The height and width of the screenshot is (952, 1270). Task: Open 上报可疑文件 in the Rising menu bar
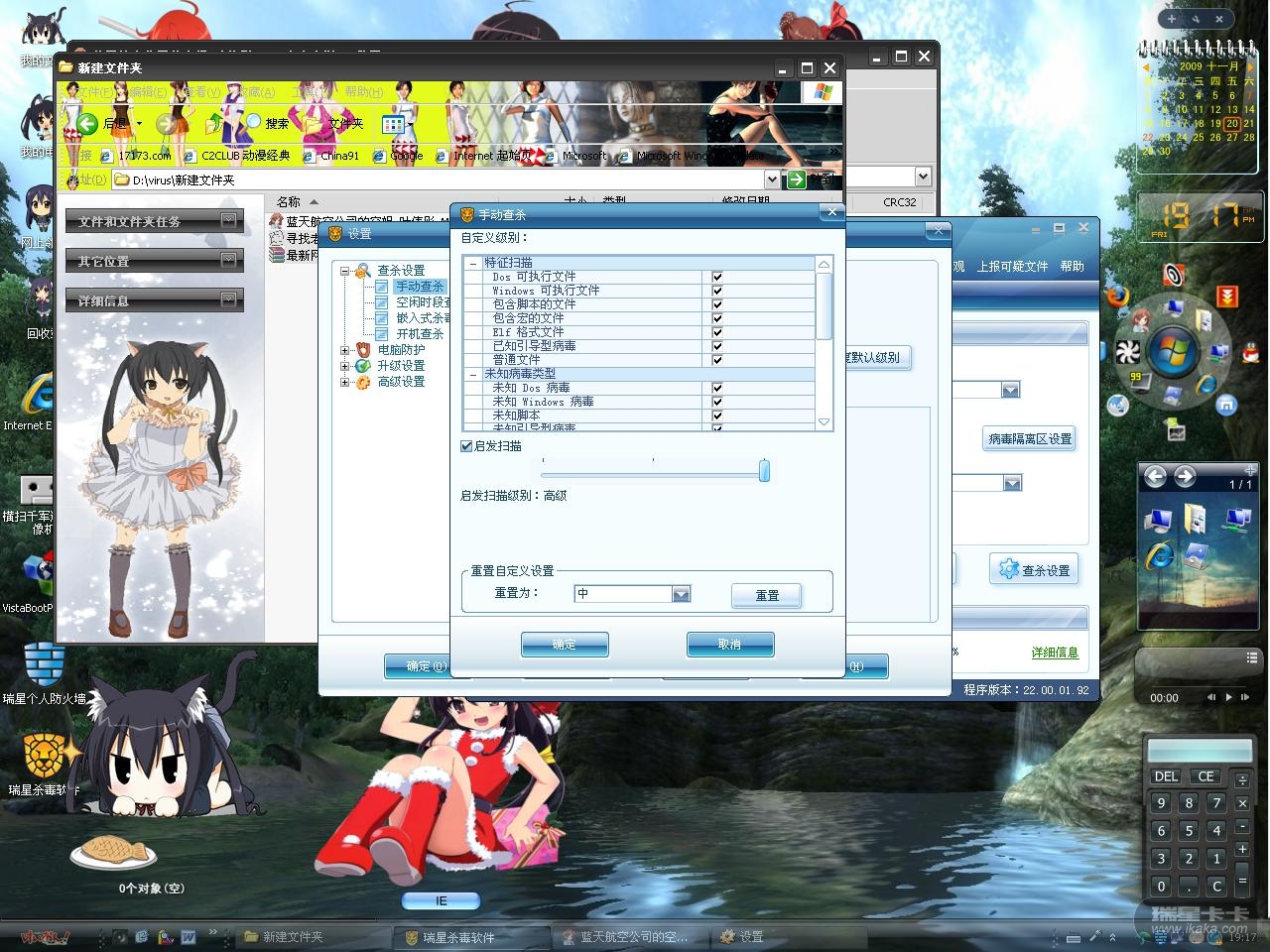click(x=1012, y=266)
